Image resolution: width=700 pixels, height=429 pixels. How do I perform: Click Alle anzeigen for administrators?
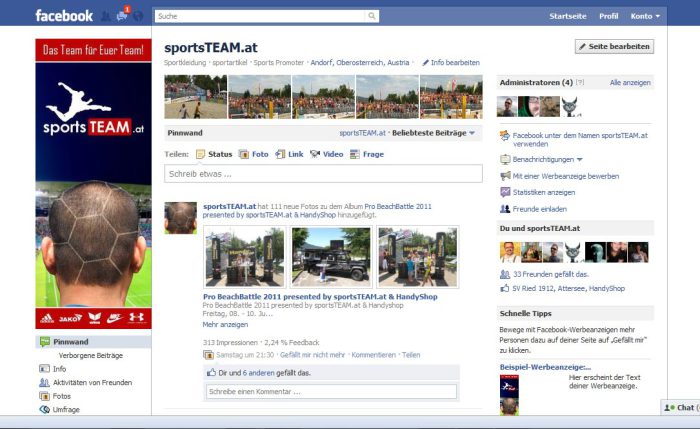click(x=630, y=83)
